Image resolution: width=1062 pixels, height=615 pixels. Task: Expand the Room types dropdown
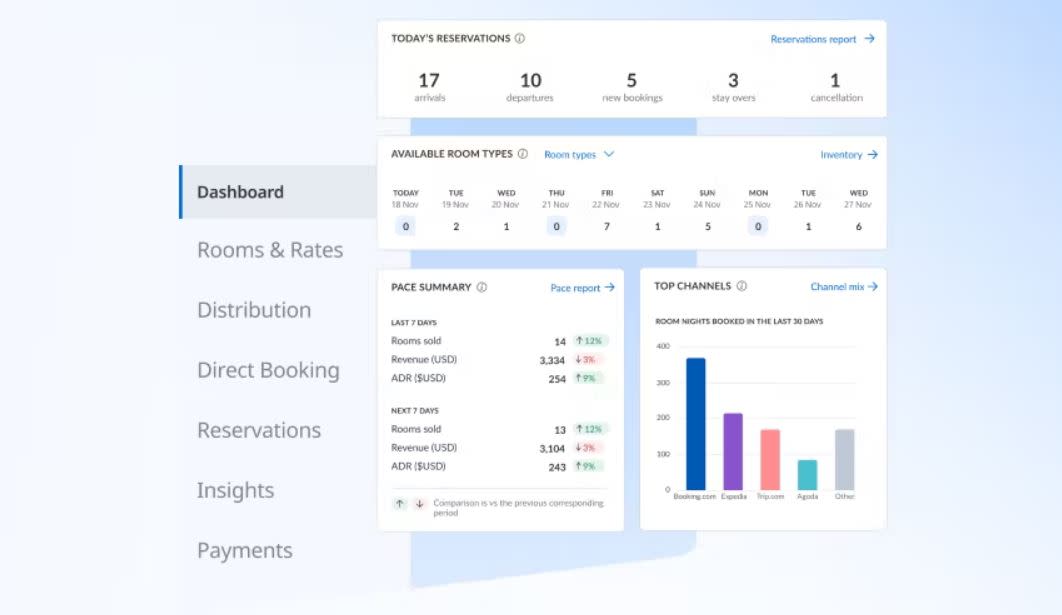click(580, 155)
